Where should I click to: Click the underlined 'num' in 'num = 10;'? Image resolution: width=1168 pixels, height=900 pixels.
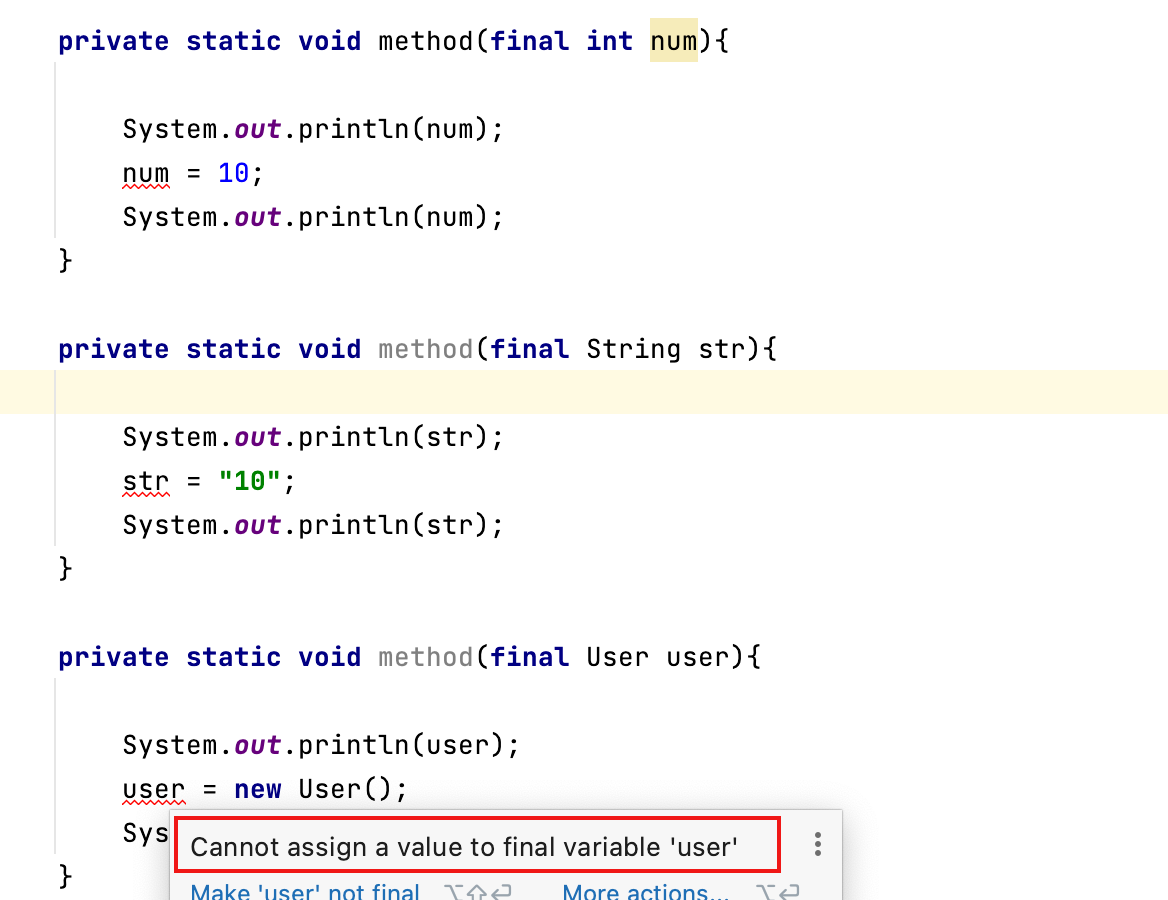point(146,174)
